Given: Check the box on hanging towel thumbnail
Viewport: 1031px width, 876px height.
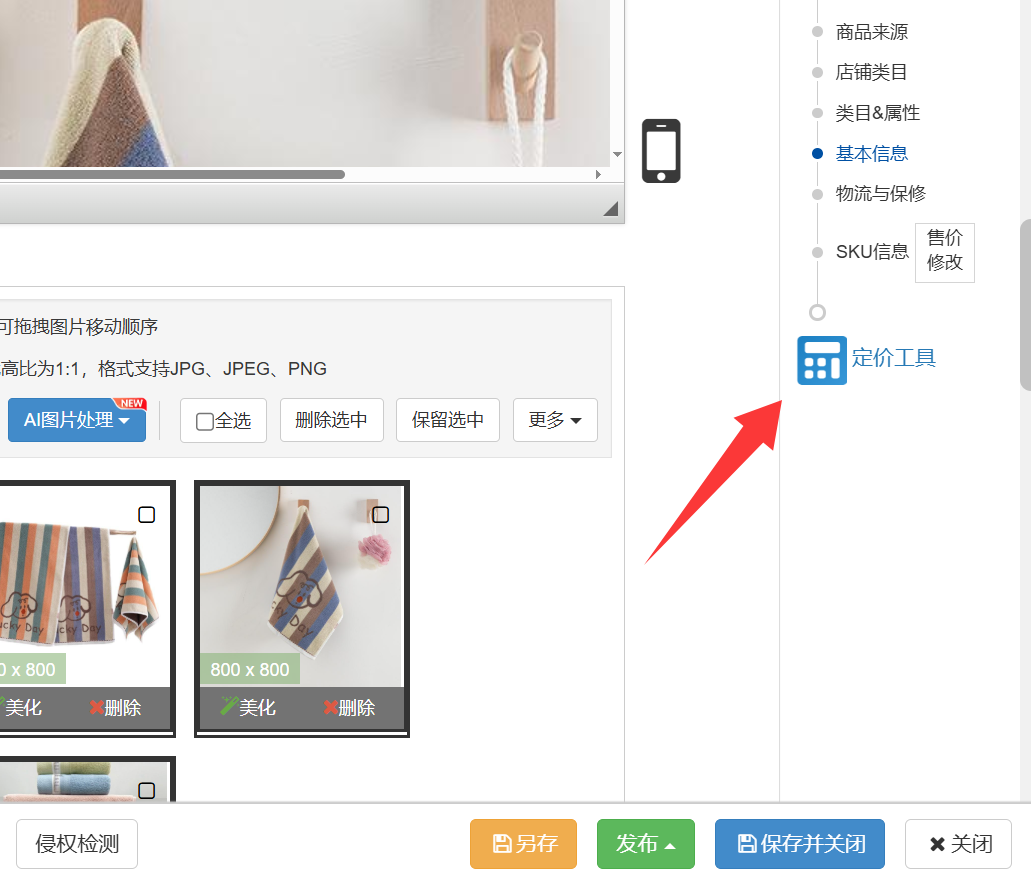Looking at the screenshot, I should pos(380,514).
